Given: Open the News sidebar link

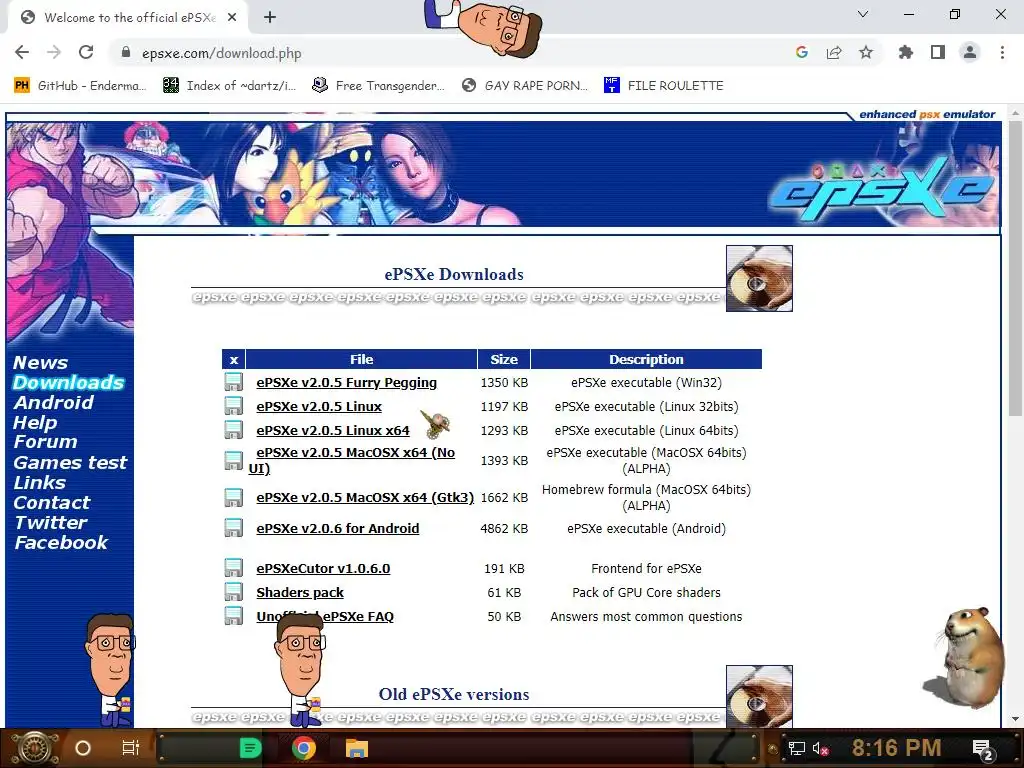Looking at the screenshot, I should point(40,362).
